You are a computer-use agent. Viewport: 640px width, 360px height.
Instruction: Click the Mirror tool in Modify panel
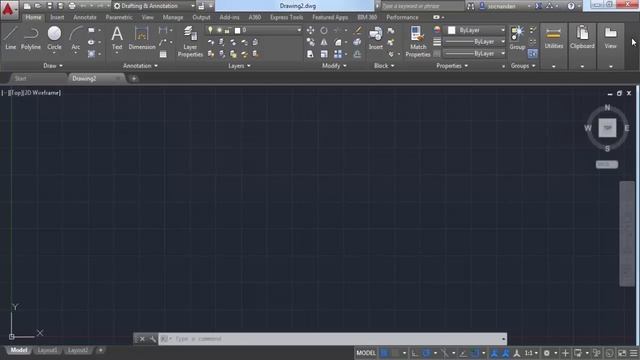(324, 42)
